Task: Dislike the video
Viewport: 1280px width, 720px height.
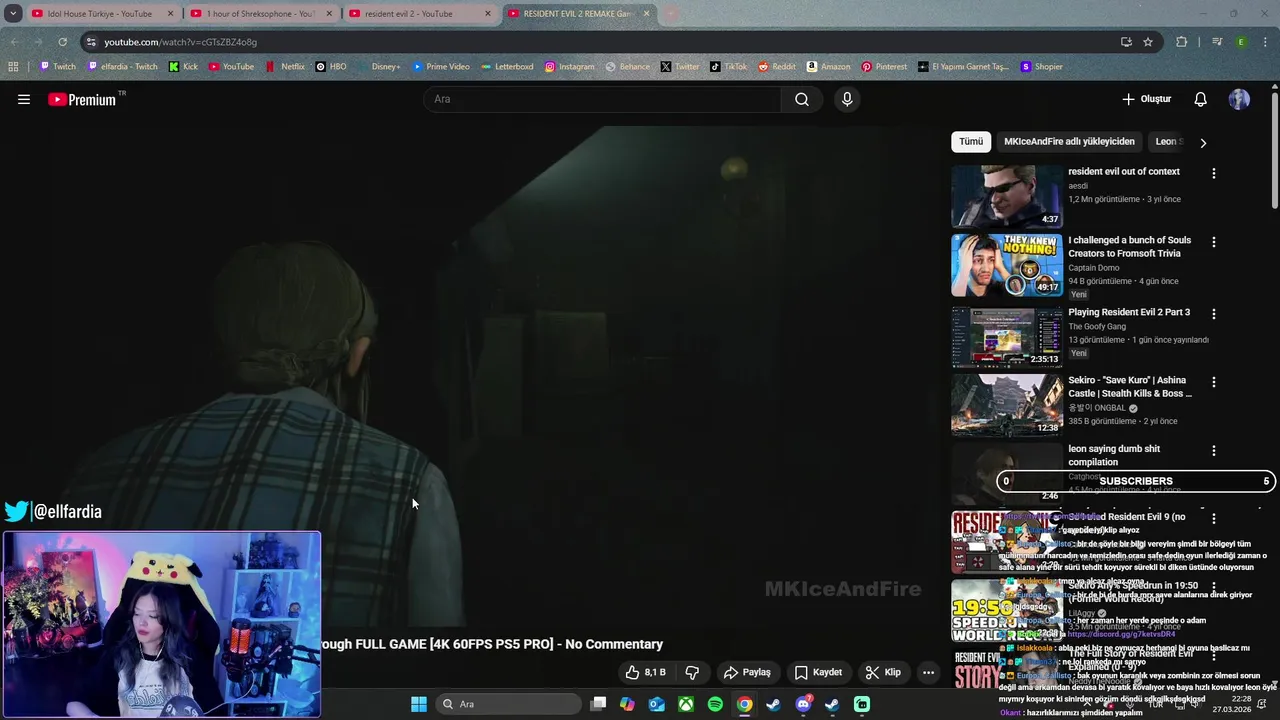Action: (692, 672)
